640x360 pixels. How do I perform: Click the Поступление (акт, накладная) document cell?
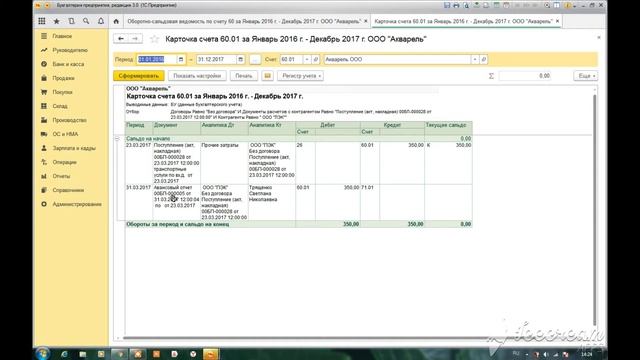176,163
